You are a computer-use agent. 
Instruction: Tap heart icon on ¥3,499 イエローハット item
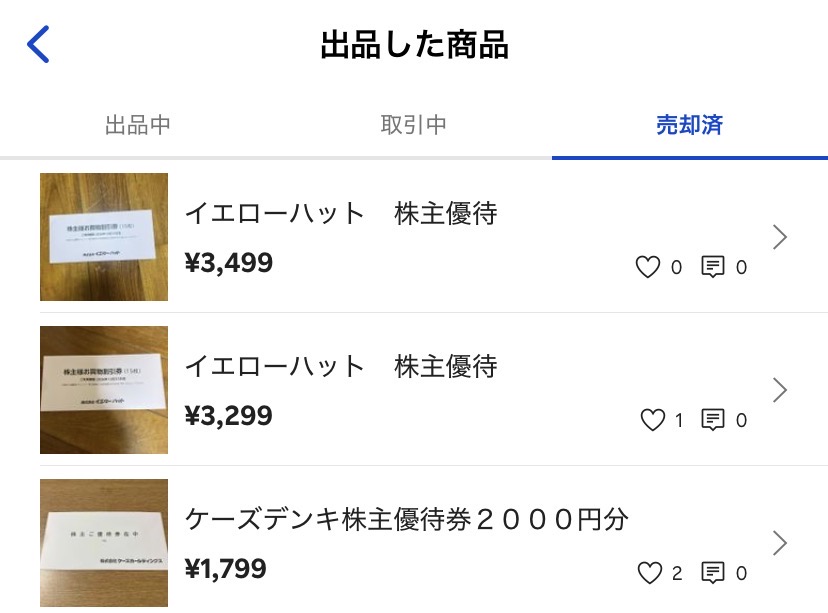[x=648, y=267]
